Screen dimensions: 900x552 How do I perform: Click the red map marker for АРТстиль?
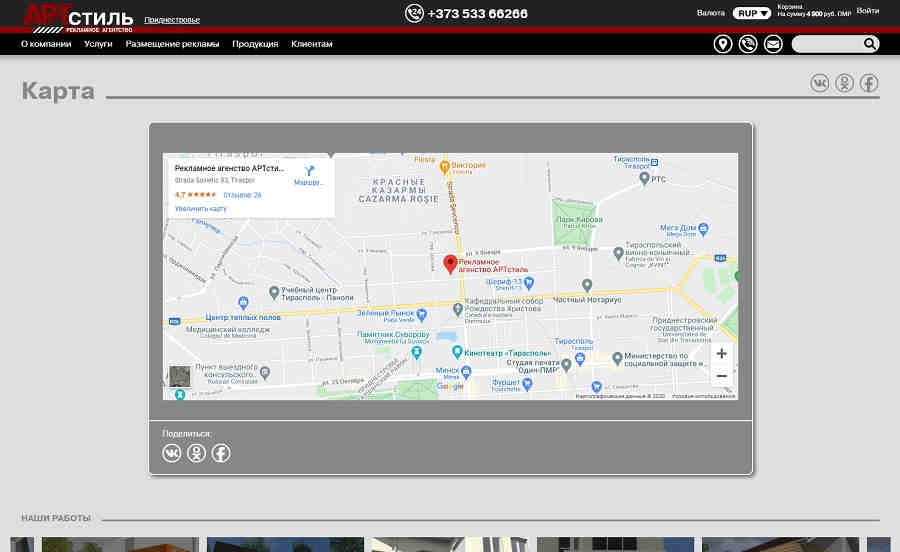[x=450, y=264]
